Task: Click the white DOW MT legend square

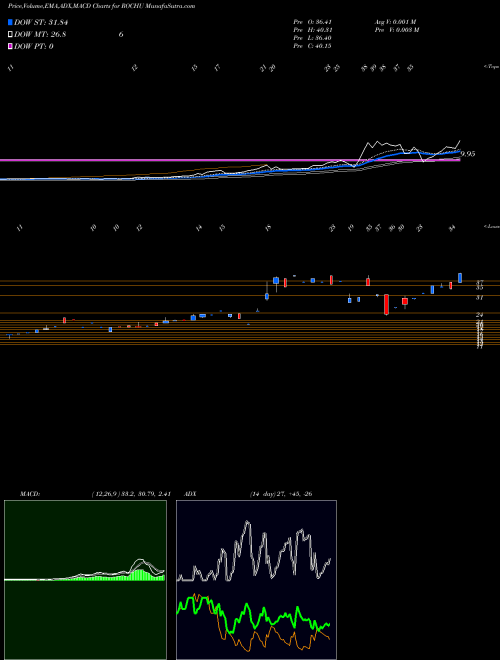Action: point(11,35)
